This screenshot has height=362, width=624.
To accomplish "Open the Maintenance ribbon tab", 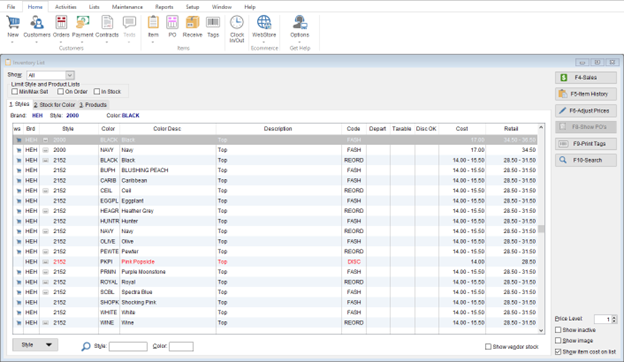I will pos(127,7).
